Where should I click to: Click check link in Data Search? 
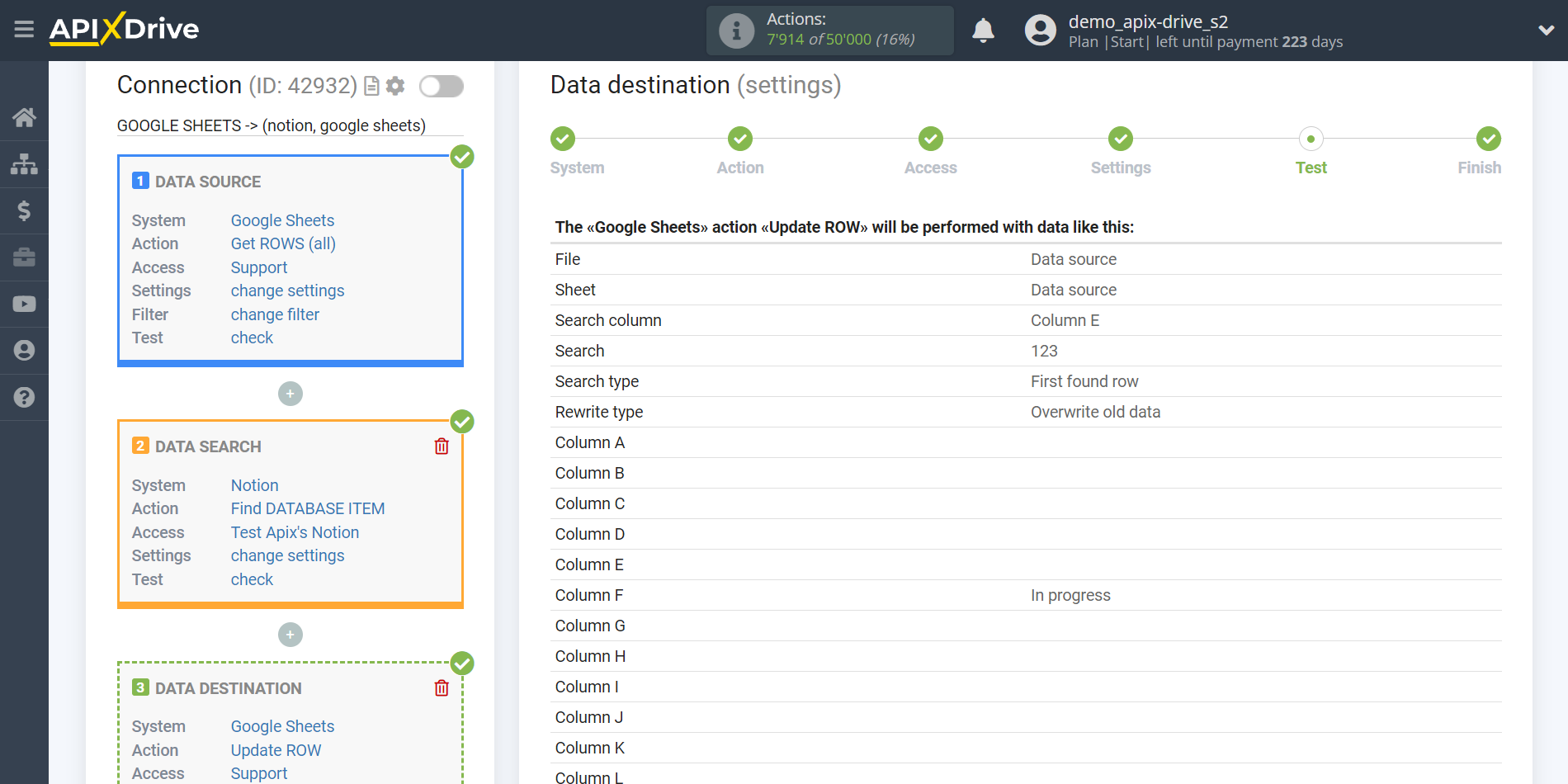point(252,579)
